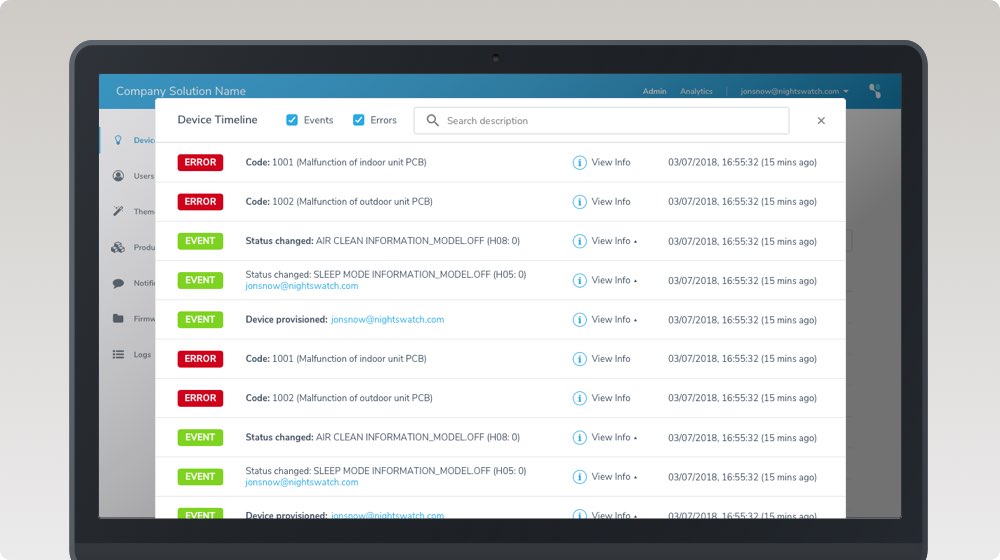Screen dimensions: 1000x560
Task: Open the Devices lightbulb icon in sidebar
Action: (x=118, y=140)
